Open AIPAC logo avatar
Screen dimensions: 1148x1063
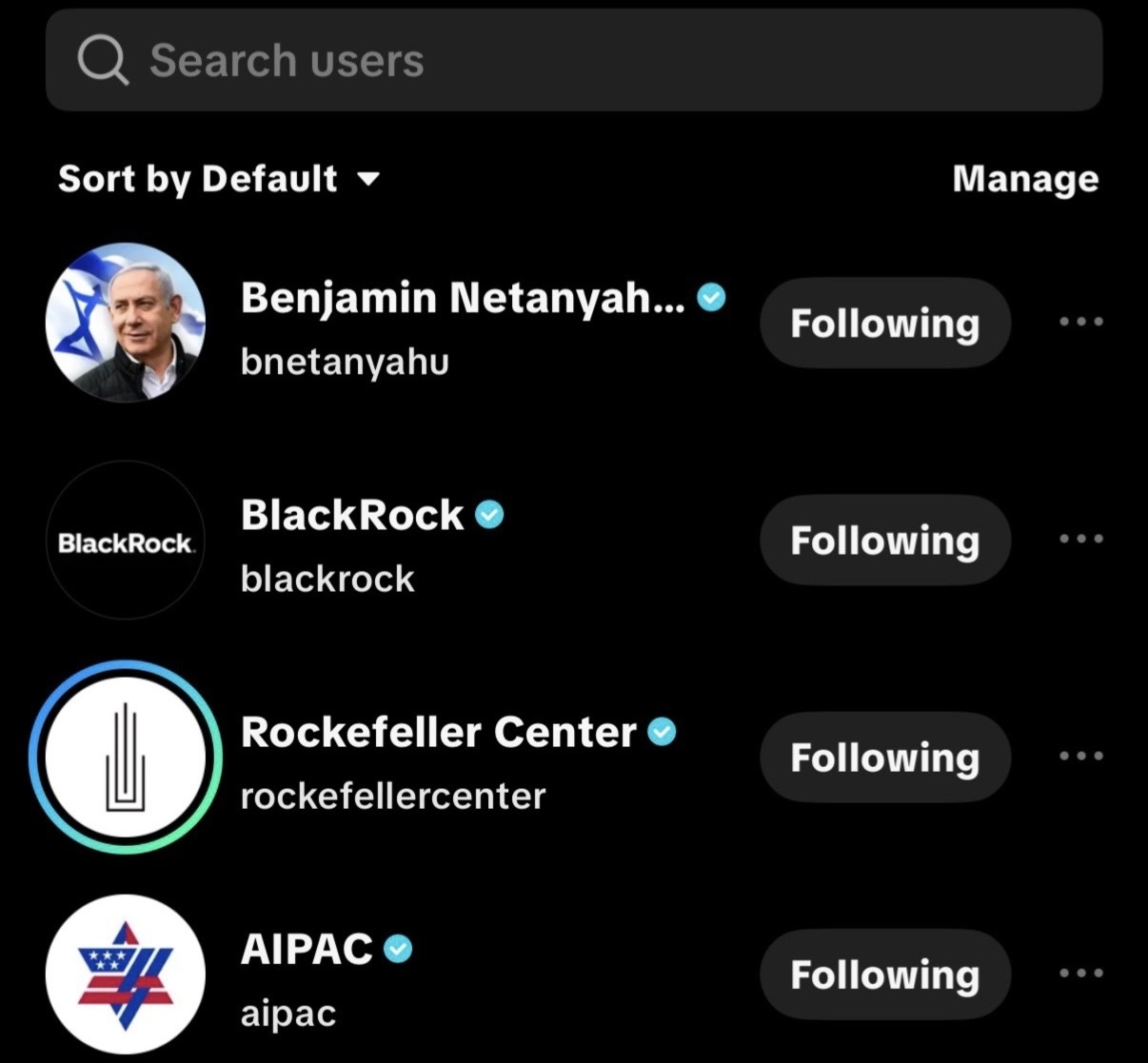126,974
